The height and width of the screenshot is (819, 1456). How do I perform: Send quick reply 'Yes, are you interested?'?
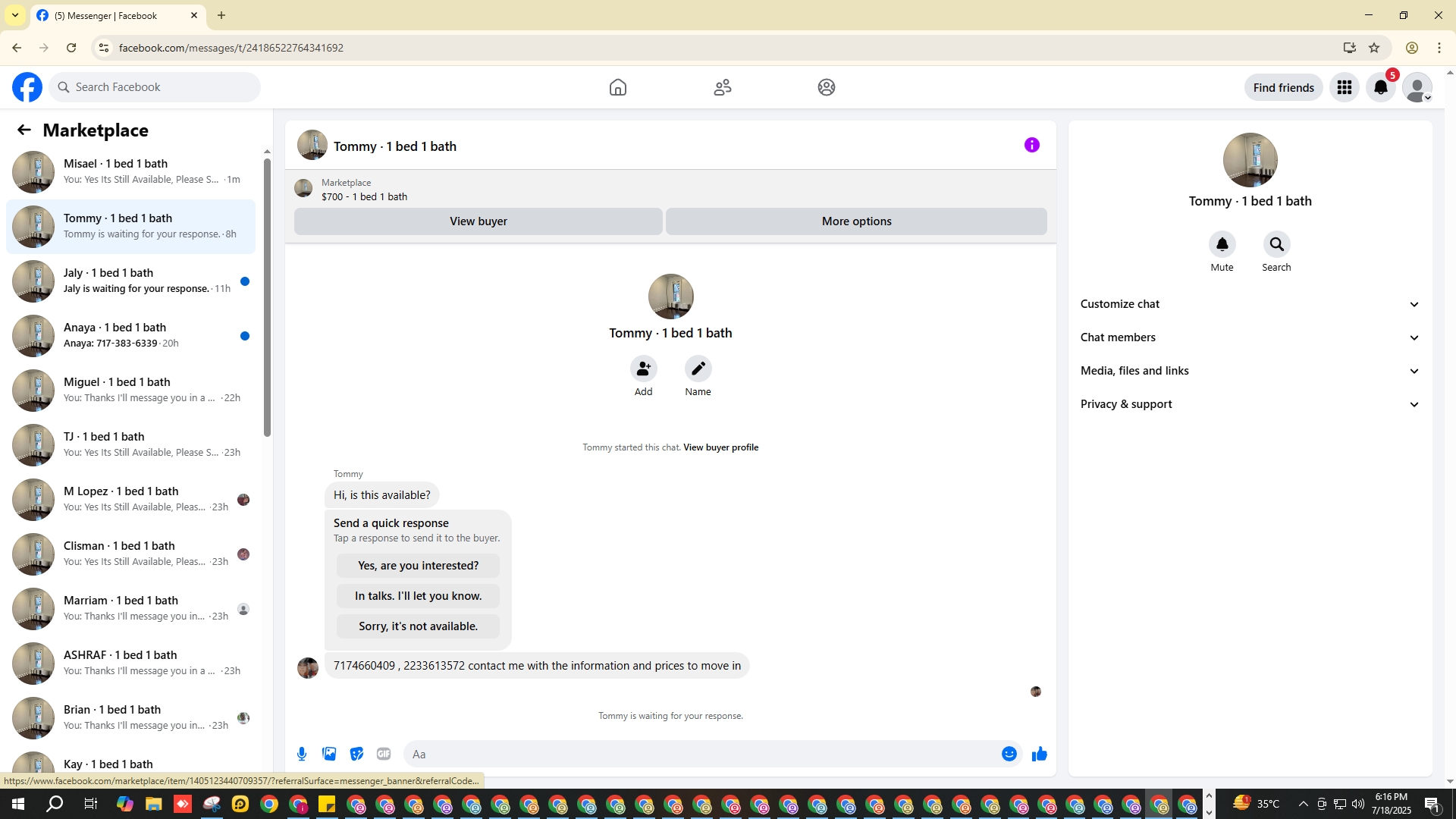(x=418, y=566)
